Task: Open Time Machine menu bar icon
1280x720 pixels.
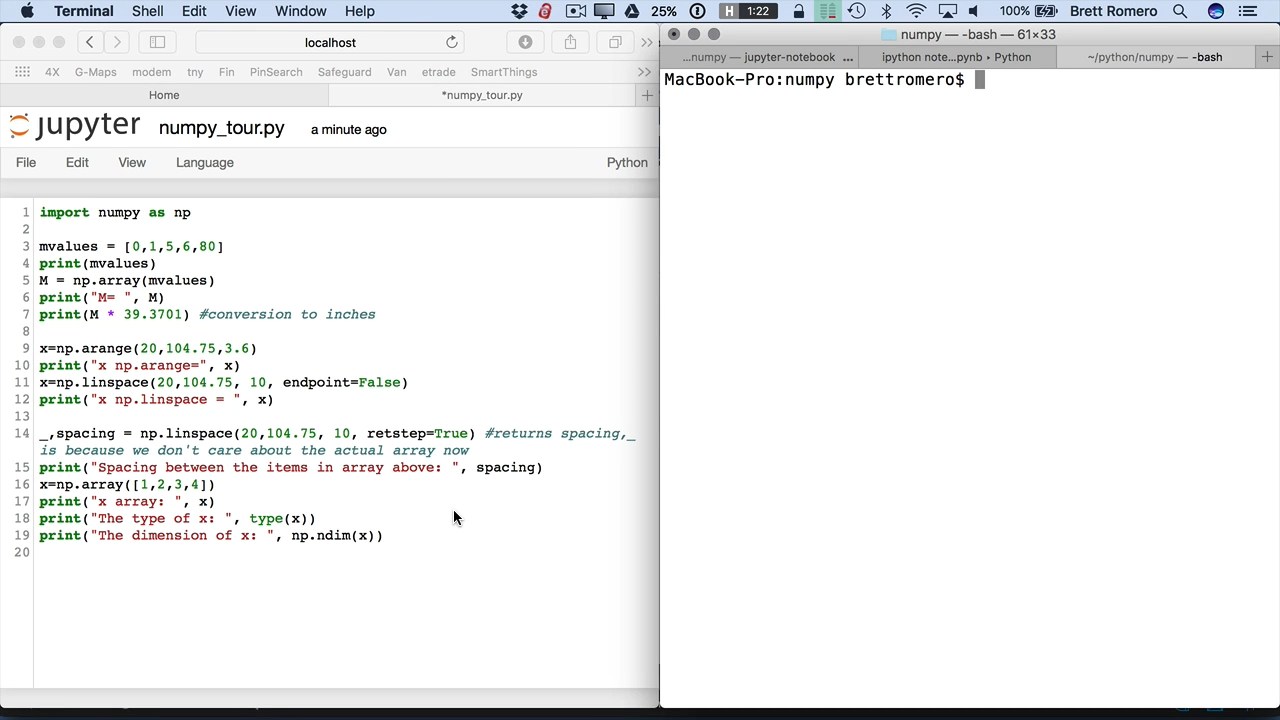Action: pos(857,11)
